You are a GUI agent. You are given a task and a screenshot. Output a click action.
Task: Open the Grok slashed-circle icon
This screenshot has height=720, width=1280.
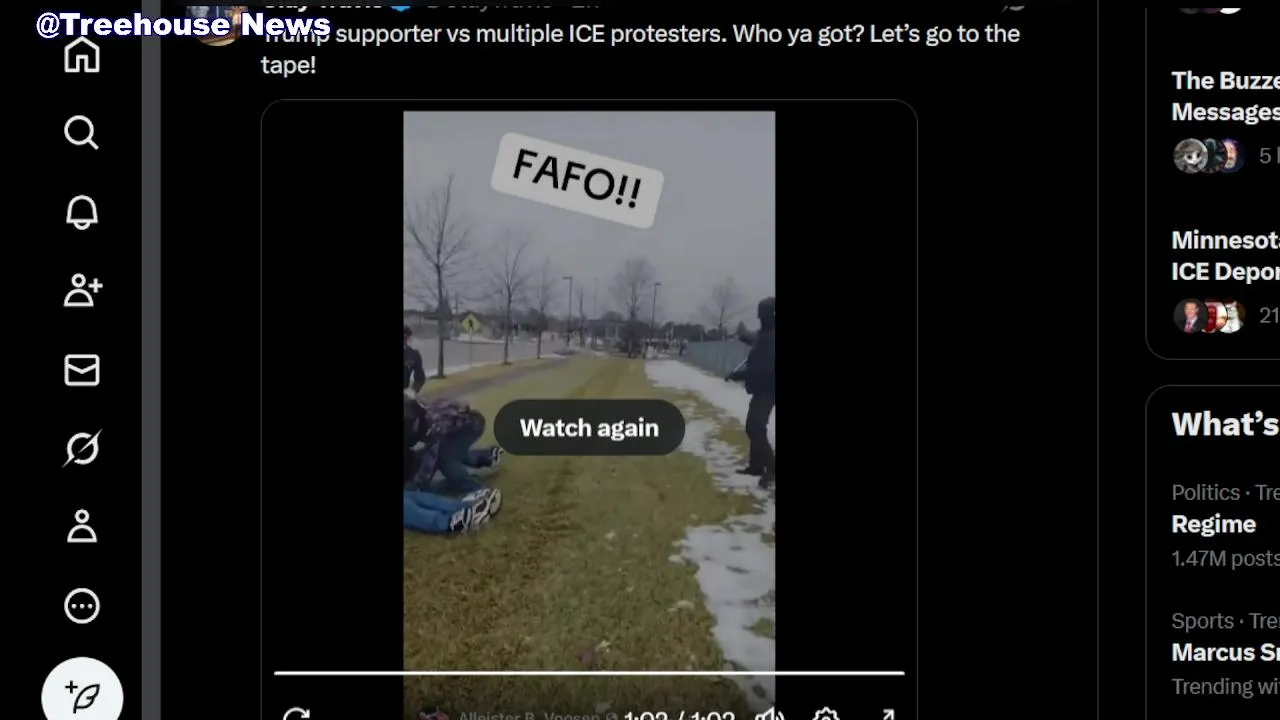click(82, 448)
